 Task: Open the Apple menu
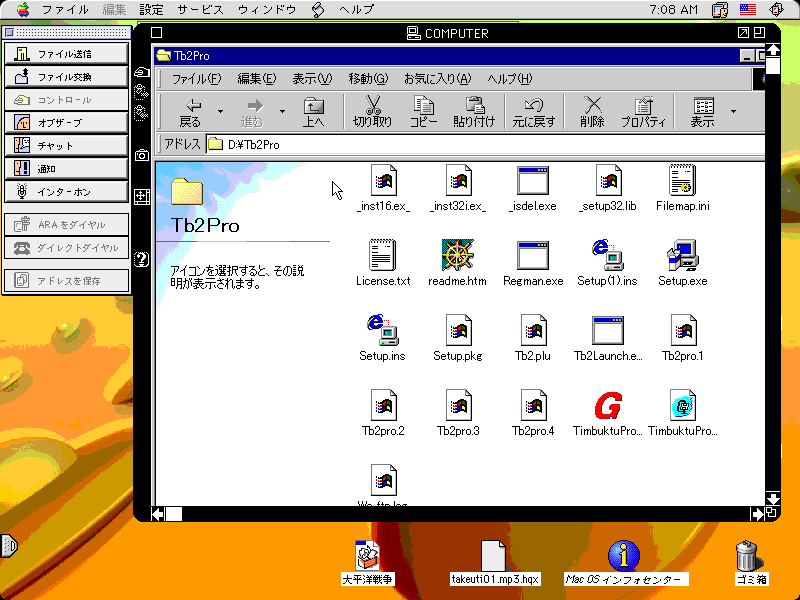22,9
